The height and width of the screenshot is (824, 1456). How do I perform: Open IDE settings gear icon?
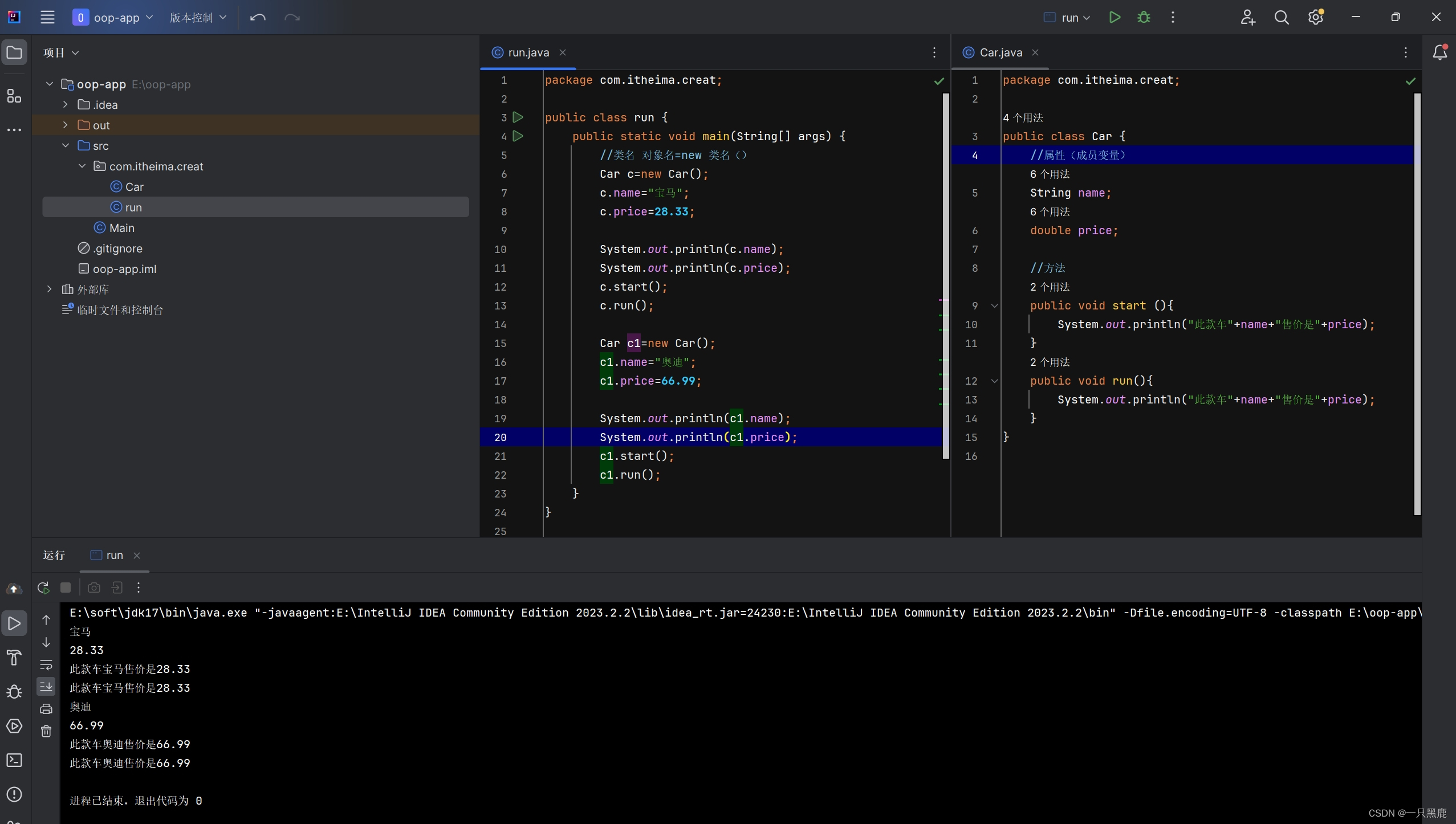1316,17
